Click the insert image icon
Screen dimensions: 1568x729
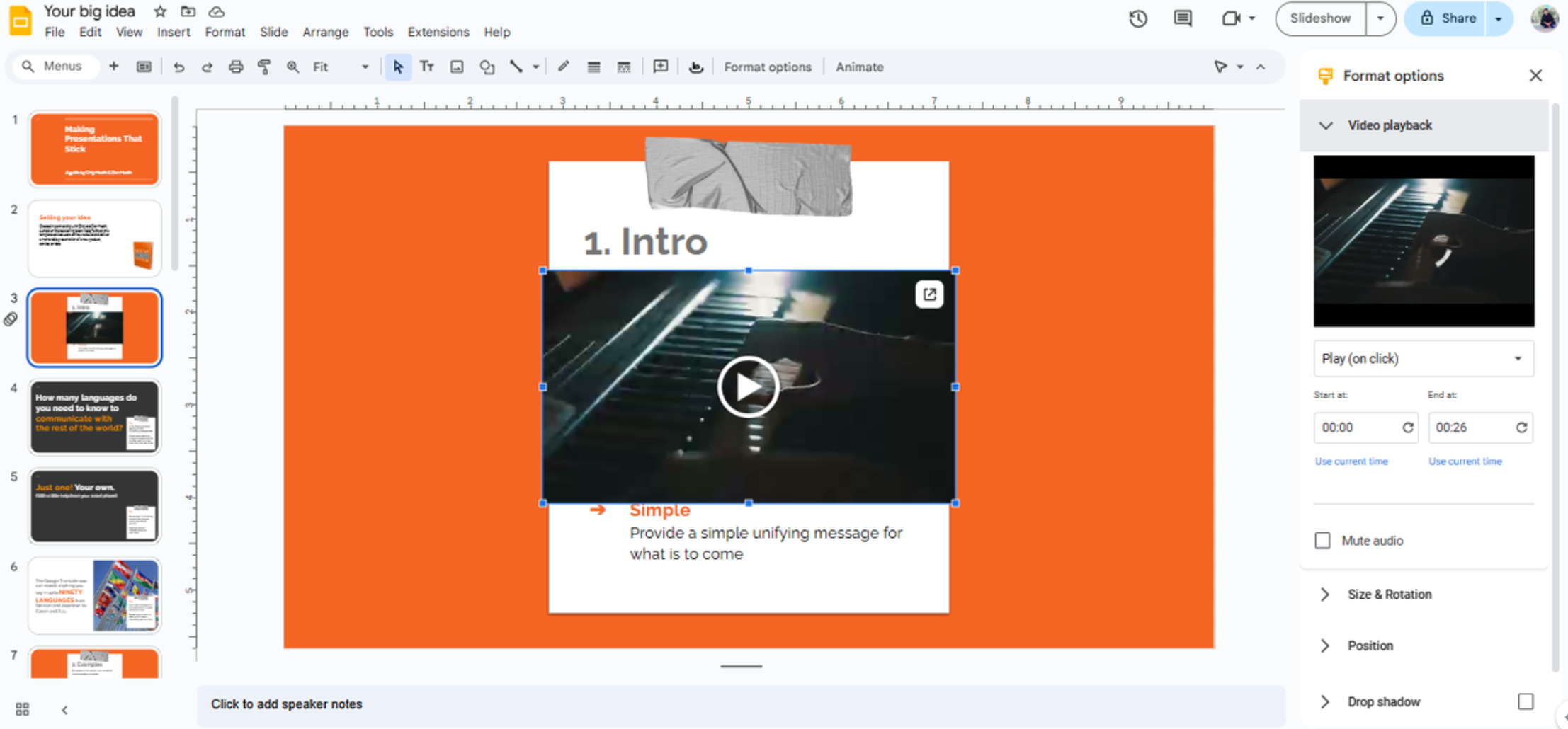click(x=457, y=67)
